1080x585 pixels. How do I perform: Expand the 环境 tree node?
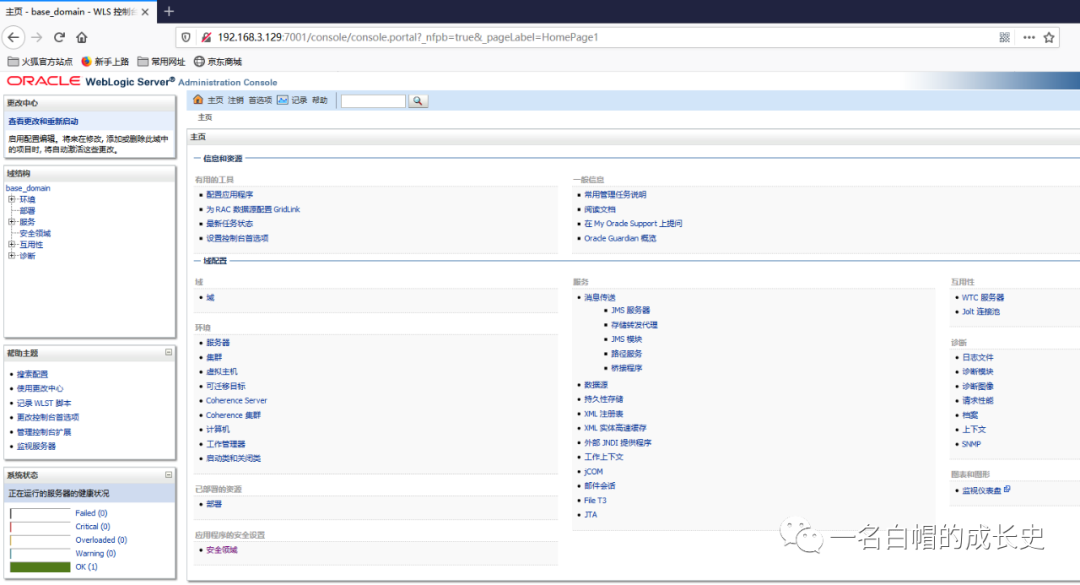pyautogui.click(x=11, y=199)
